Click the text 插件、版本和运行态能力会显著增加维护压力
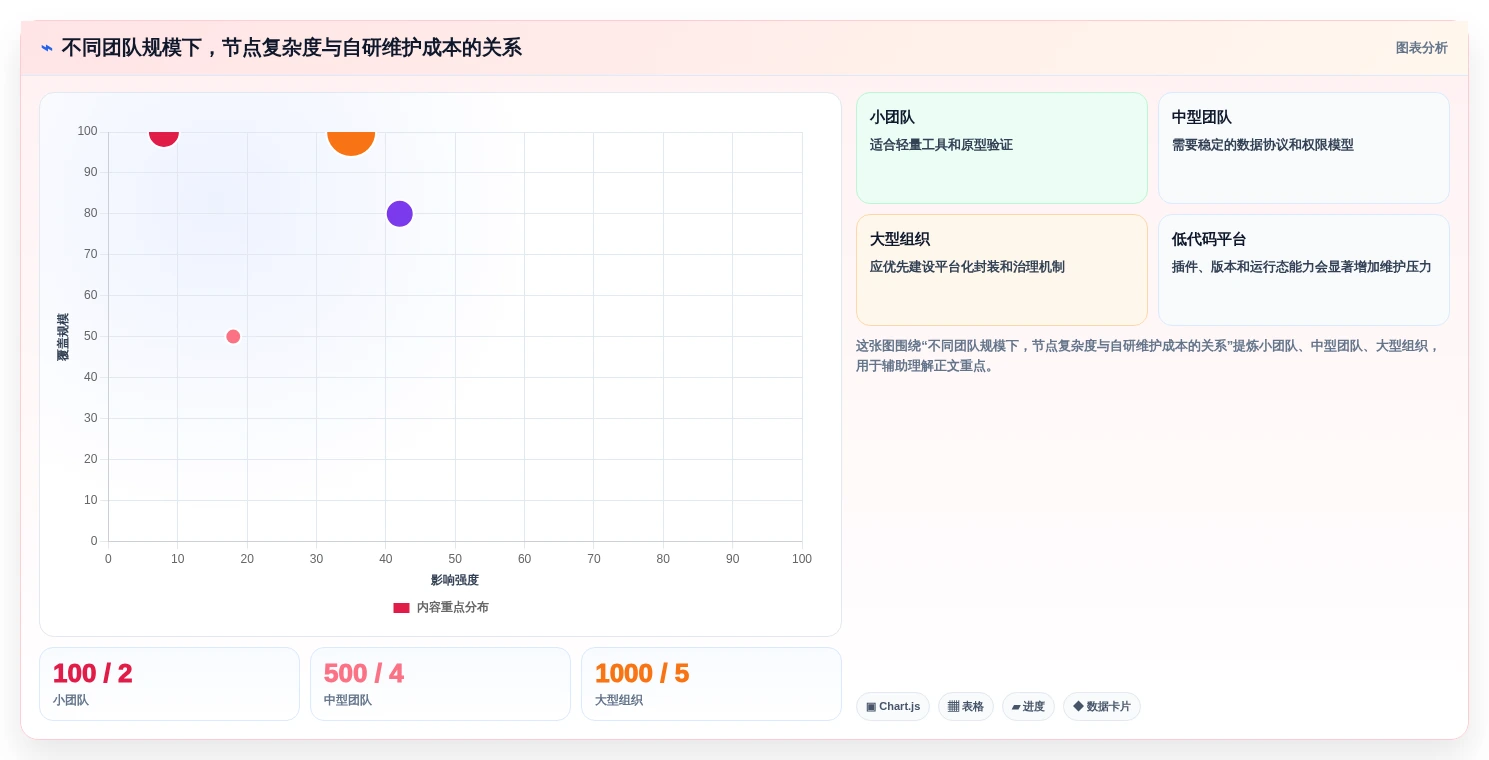 pos(1302,267)
